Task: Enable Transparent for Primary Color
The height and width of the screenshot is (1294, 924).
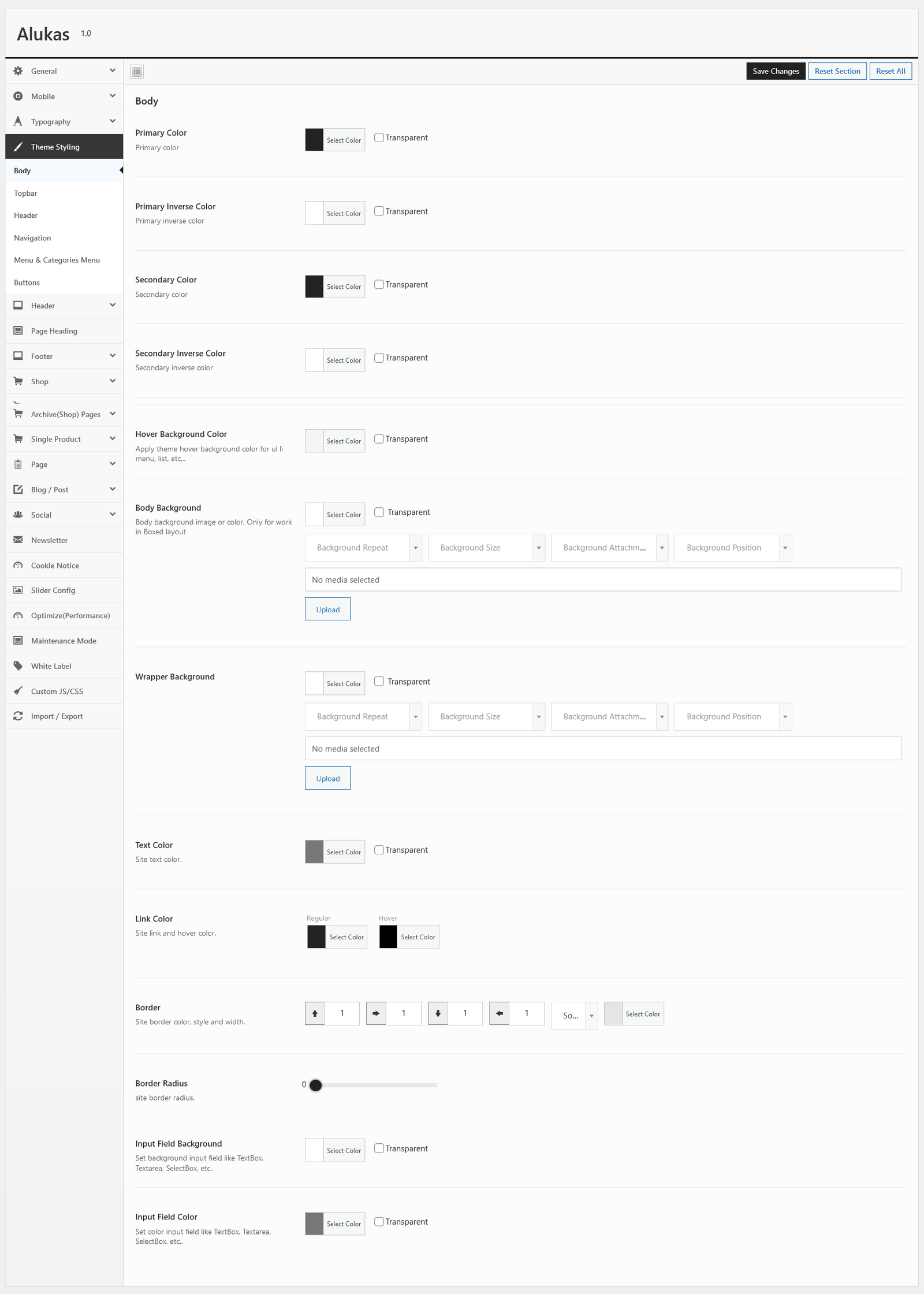Action: [x=379, y=137]
